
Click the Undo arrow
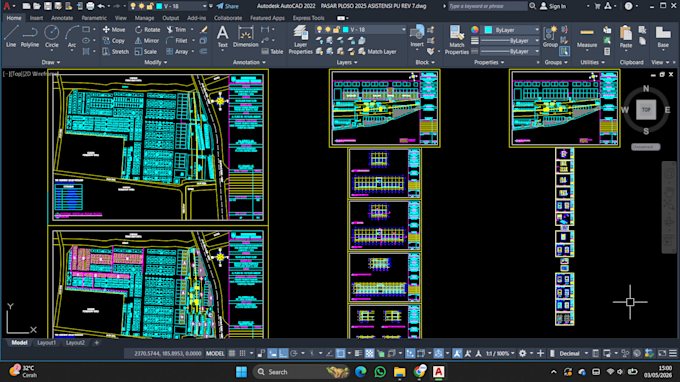coord(101,6)
